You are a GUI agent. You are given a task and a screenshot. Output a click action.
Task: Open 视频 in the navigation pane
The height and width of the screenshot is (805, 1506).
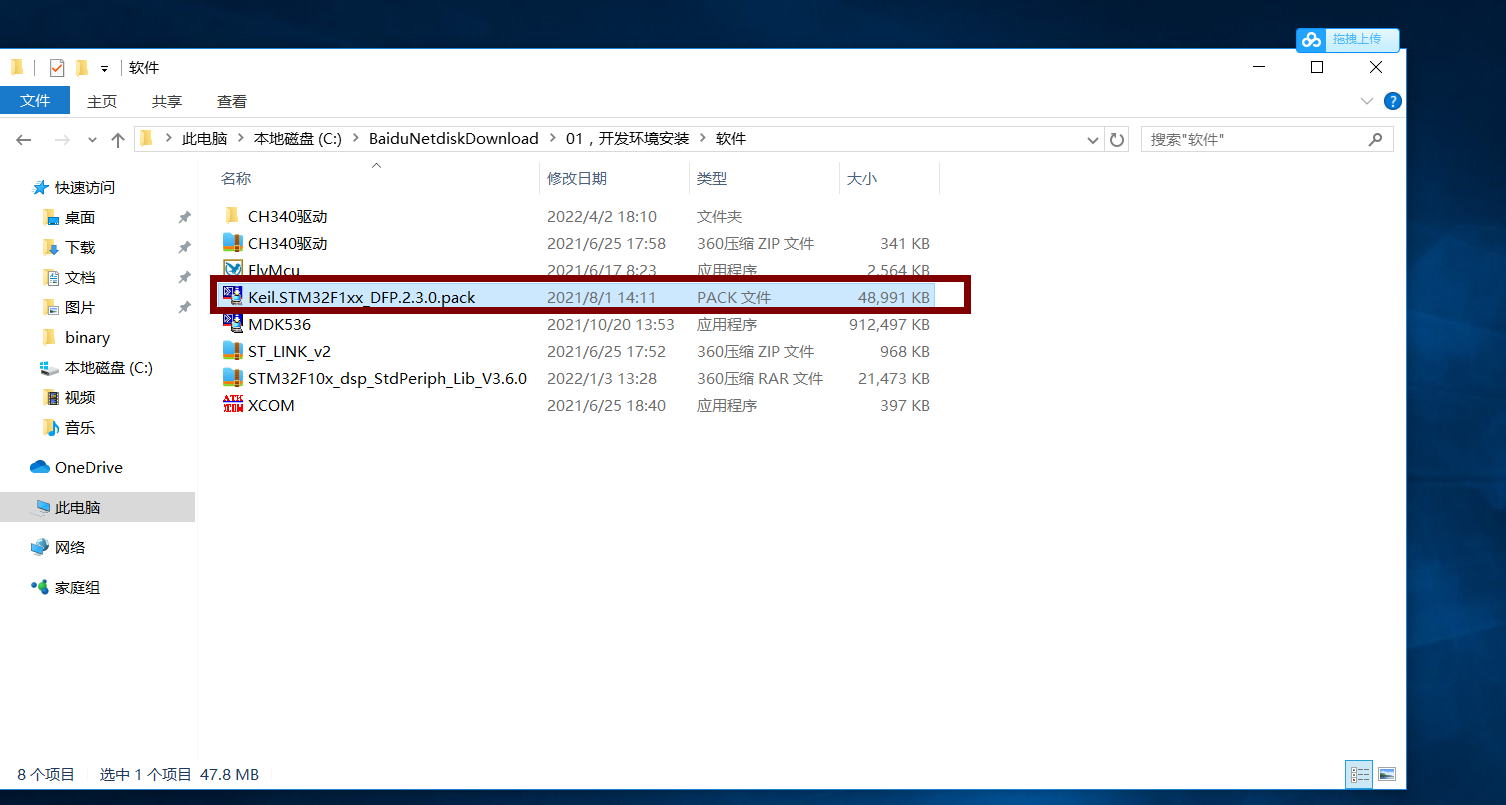80,397
